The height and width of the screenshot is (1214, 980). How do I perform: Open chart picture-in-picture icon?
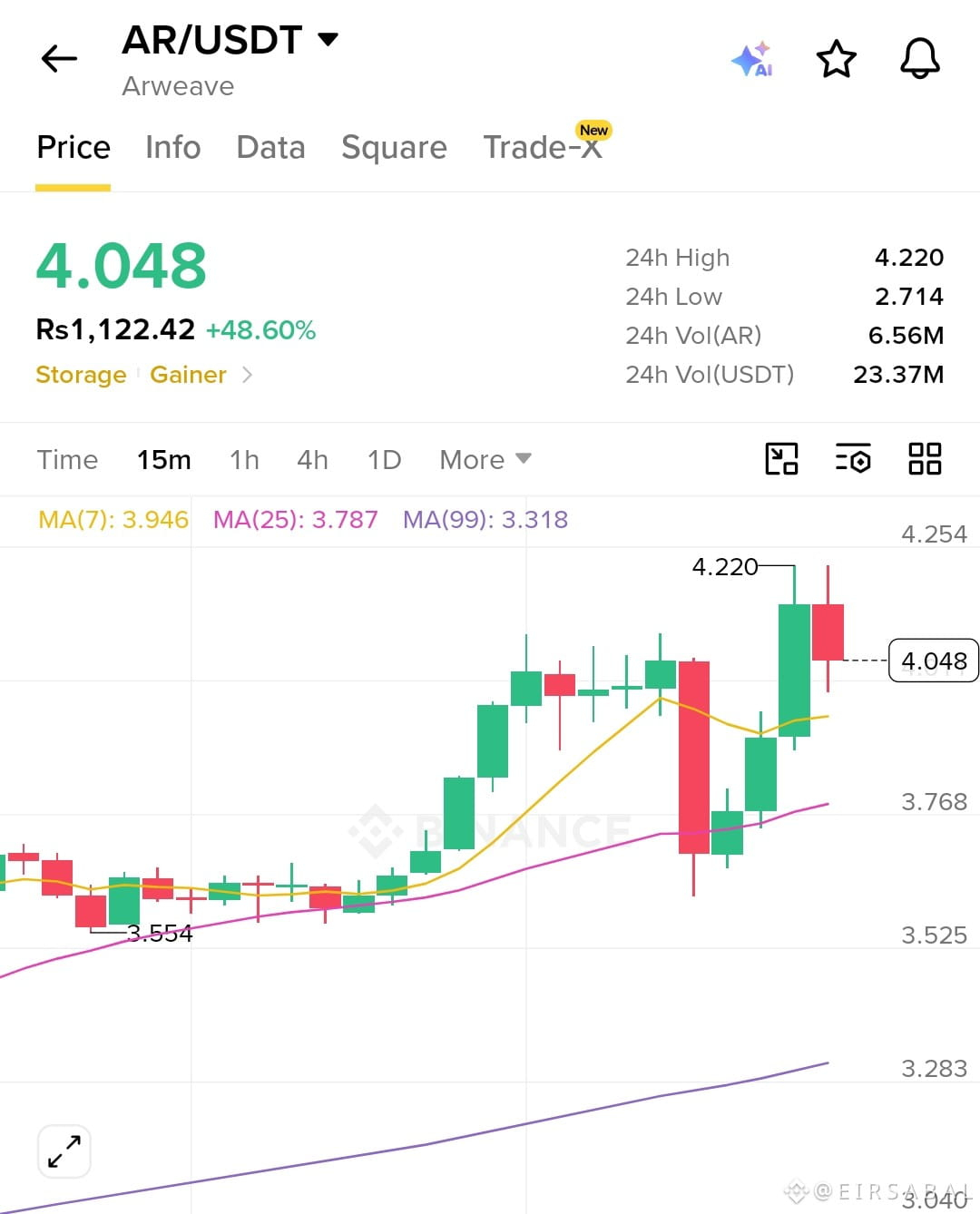point(781,459)
